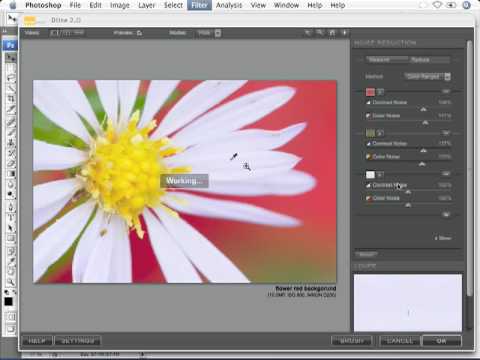Choose Dfine's arrow select tool
480x360 pixels.
coord(308,33)
